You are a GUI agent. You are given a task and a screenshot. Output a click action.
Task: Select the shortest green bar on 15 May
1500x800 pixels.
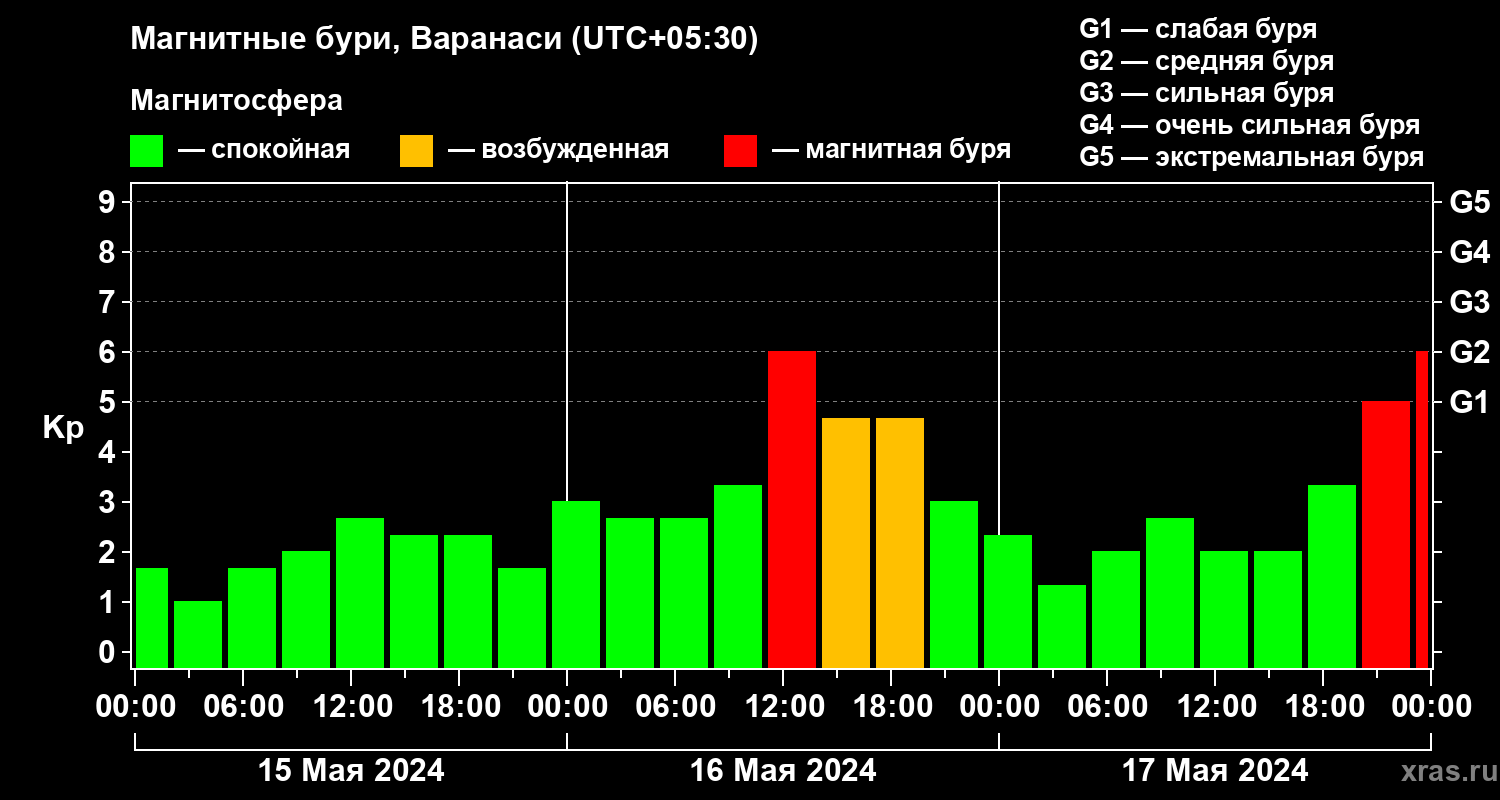click(198, 635)
